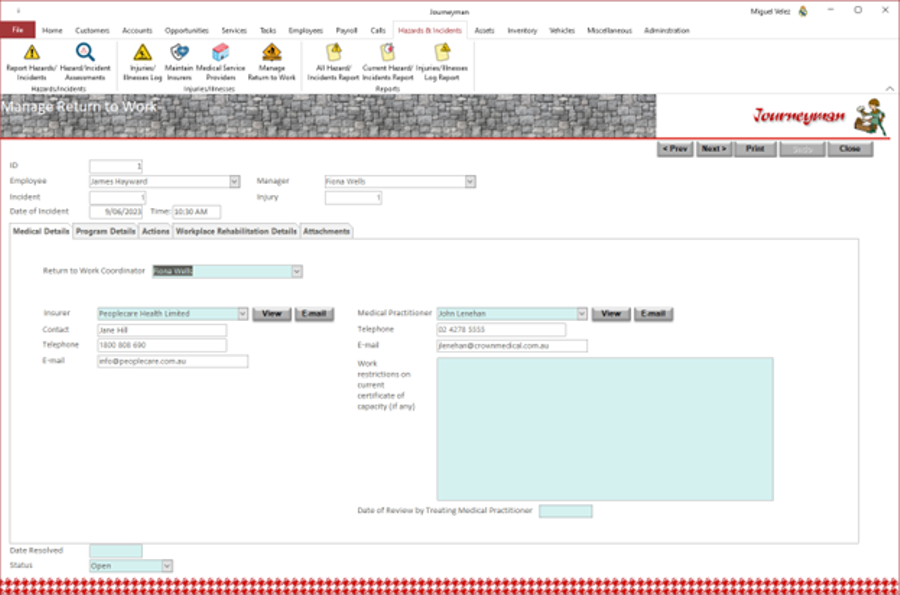Click the form's Close button

click(850, 149)
